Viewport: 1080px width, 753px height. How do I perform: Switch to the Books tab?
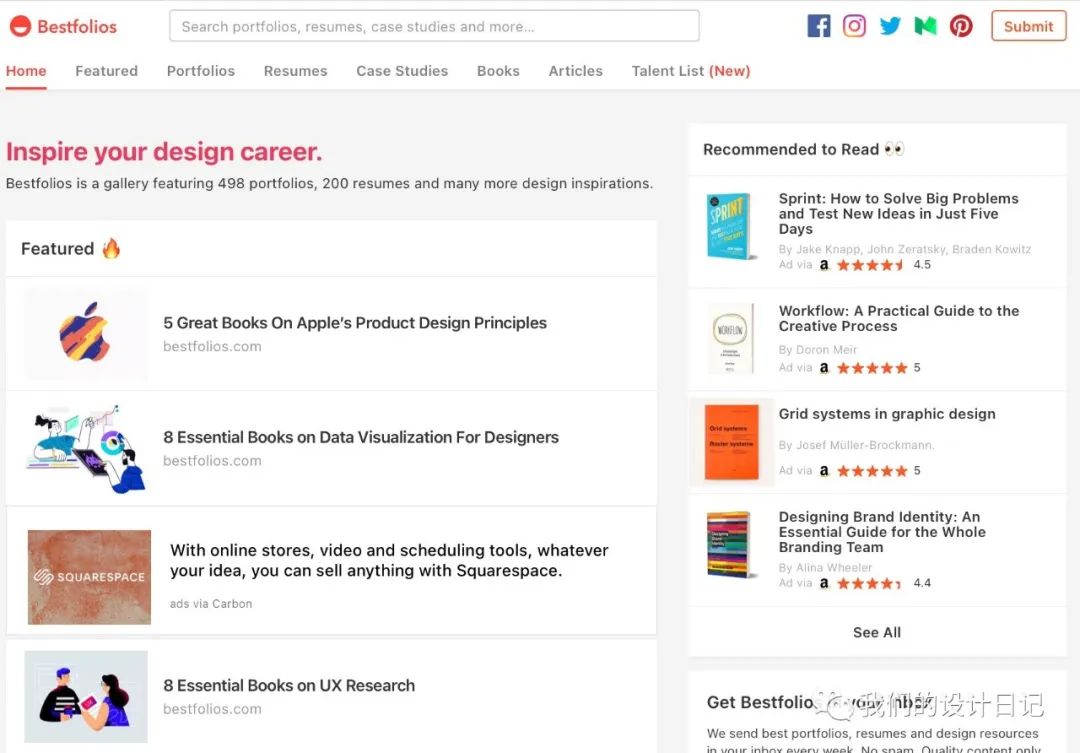498,71
